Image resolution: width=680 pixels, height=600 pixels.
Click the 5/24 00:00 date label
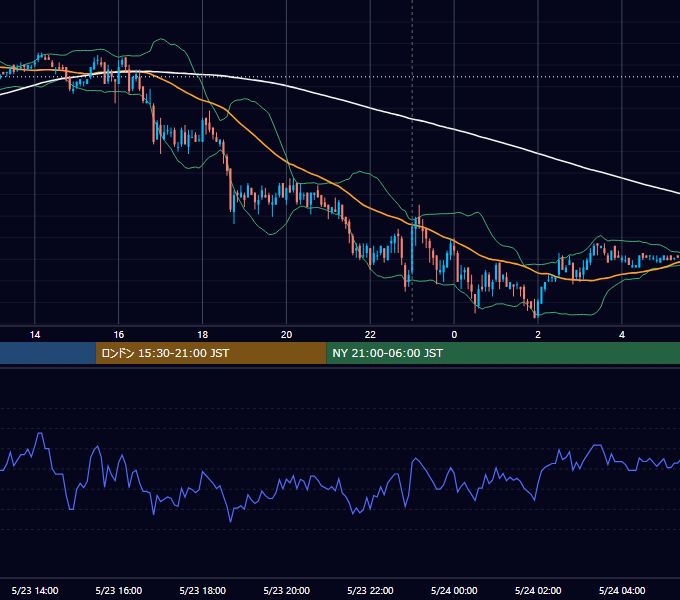[x=454, y=590]
